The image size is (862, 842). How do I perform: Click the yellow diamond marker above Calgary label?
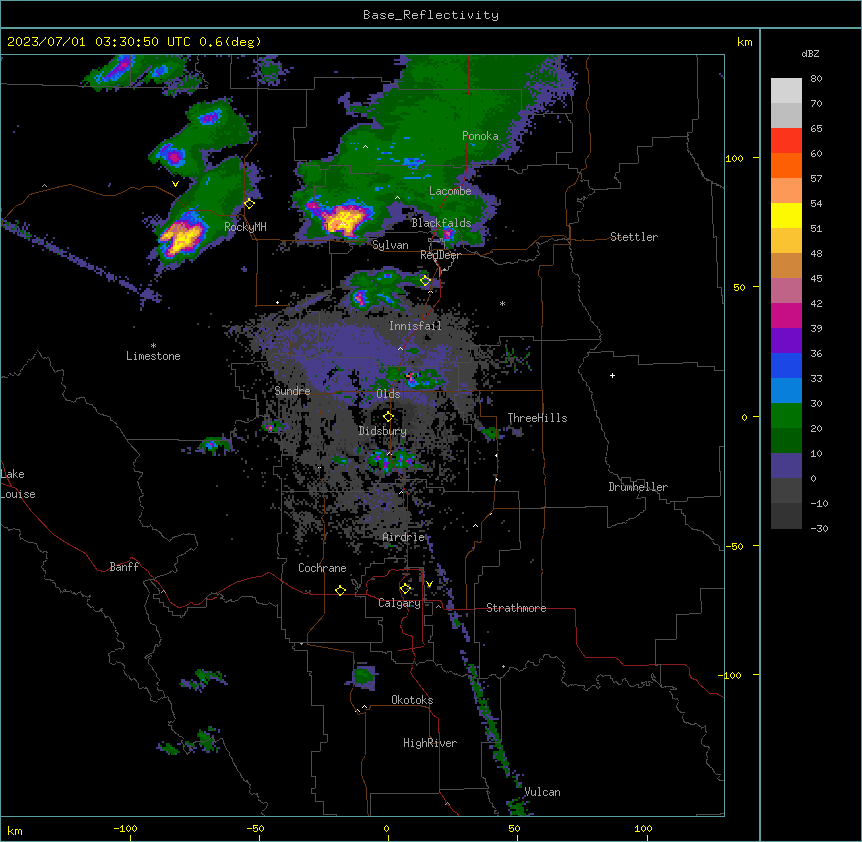405,589
